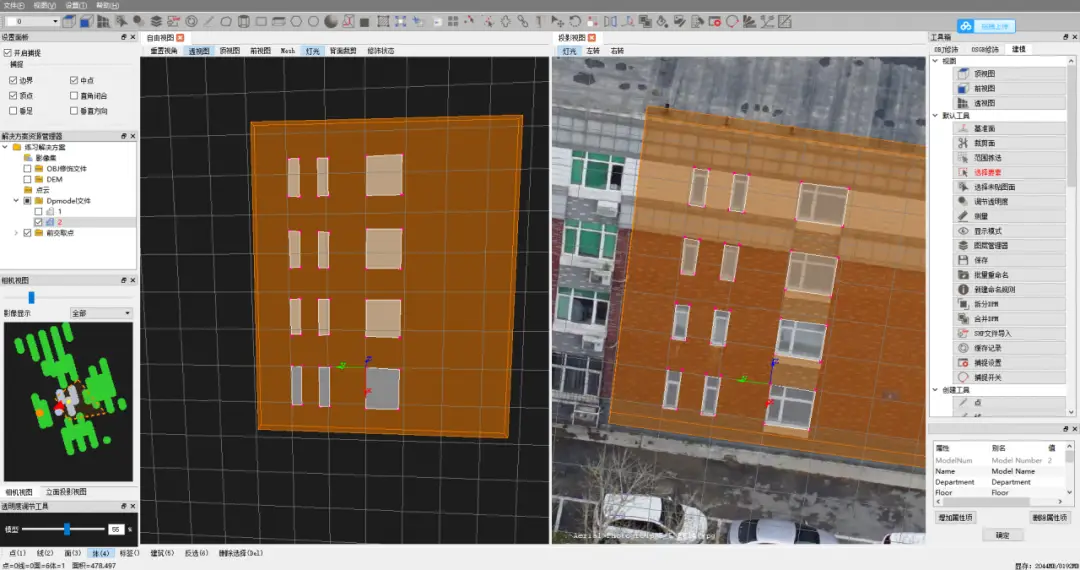Click the 增加属性项 button
Image resolution: width=1080 pixels, height=570 pixels.
(x=955, y=518)
